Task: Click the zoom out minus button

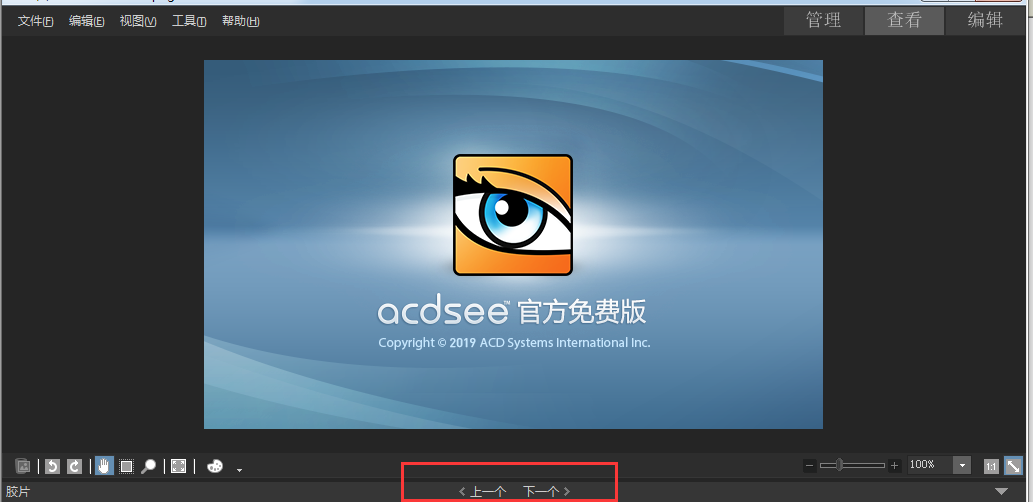Action: pyautogui.click(x=810, y=466)
